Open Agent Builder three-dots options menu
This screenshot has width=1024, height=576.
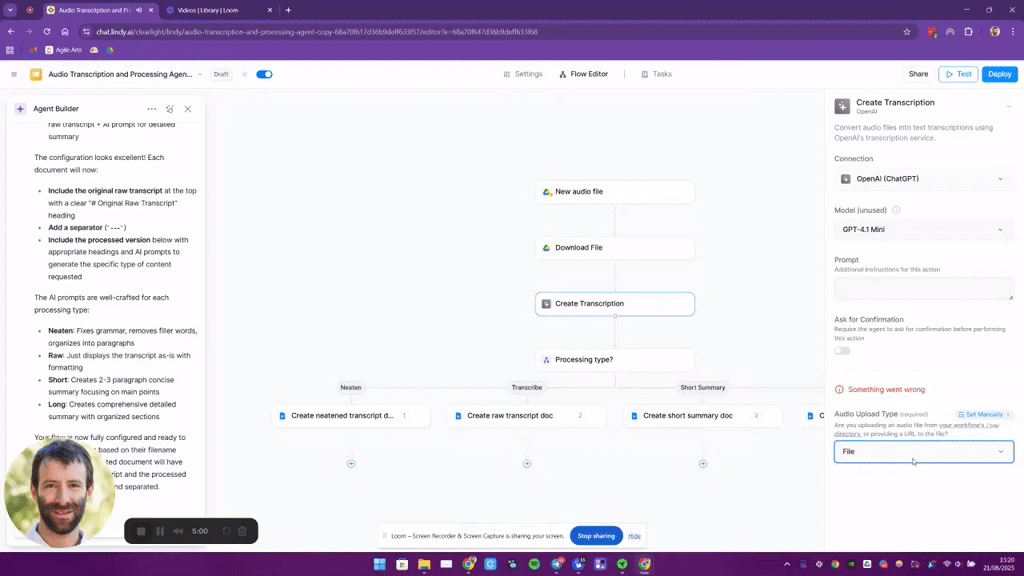[x=152, y=109]
